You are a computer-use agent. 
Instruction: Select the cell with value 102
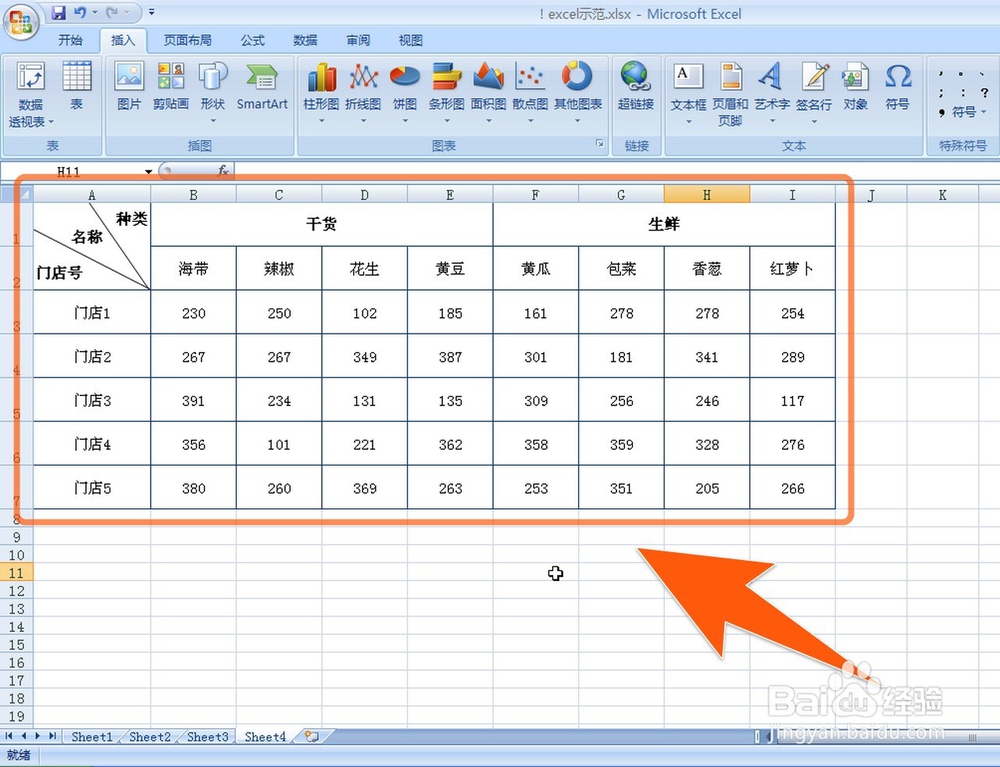coord(364,313)
